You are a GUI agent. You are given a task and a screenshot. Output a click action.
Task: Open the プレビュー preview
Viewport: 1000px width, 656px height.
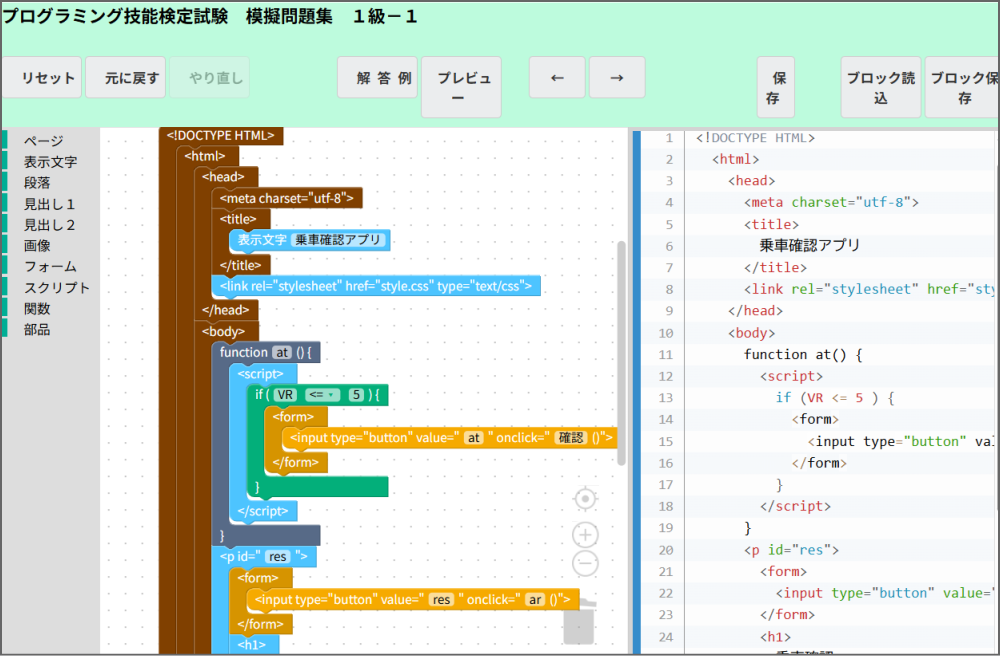click(x=461, y=87)
